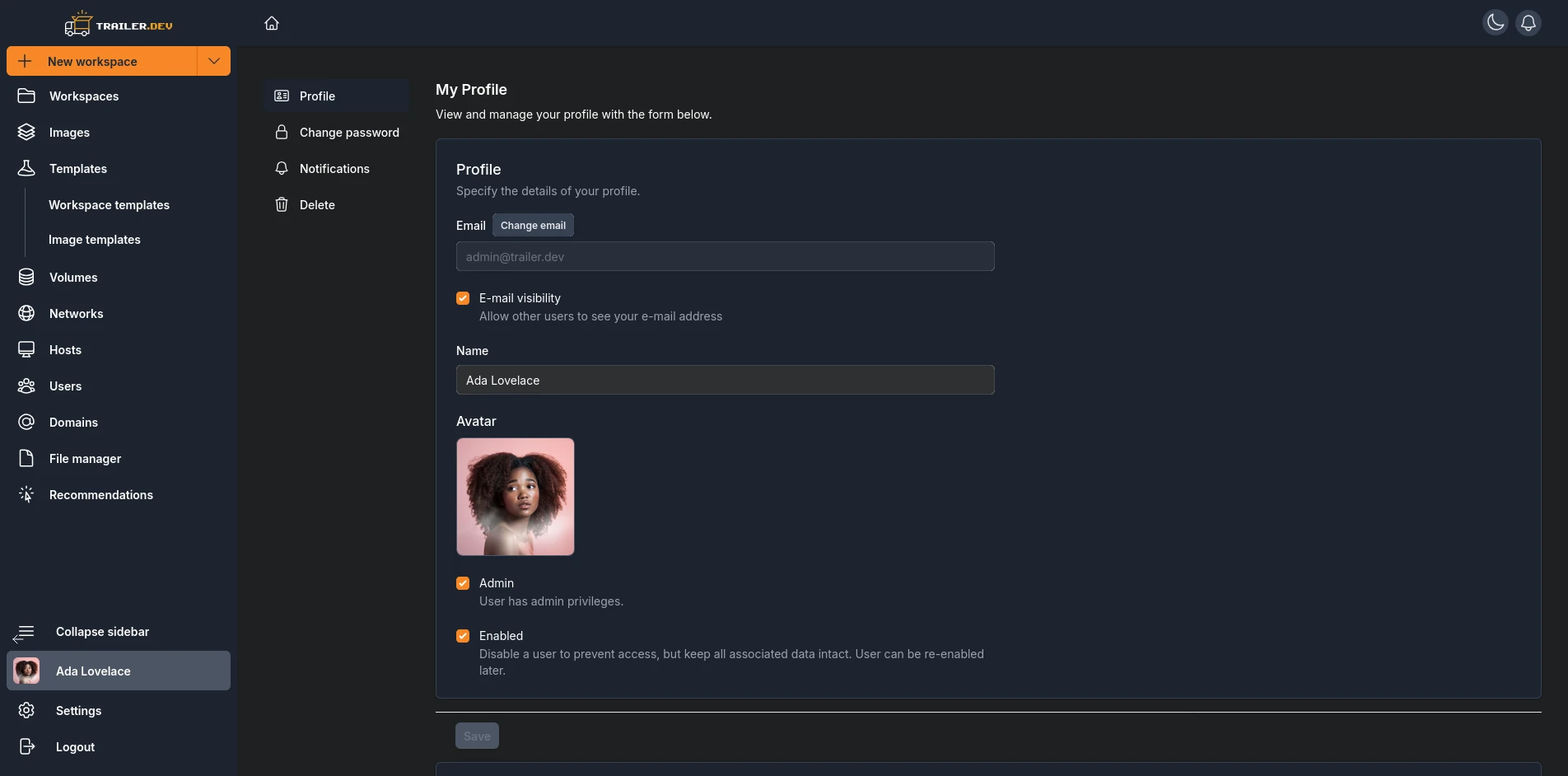Click 'User has admin privileges.' text
The height and width of the screenshot is (776, 1568).
[551, 601]
